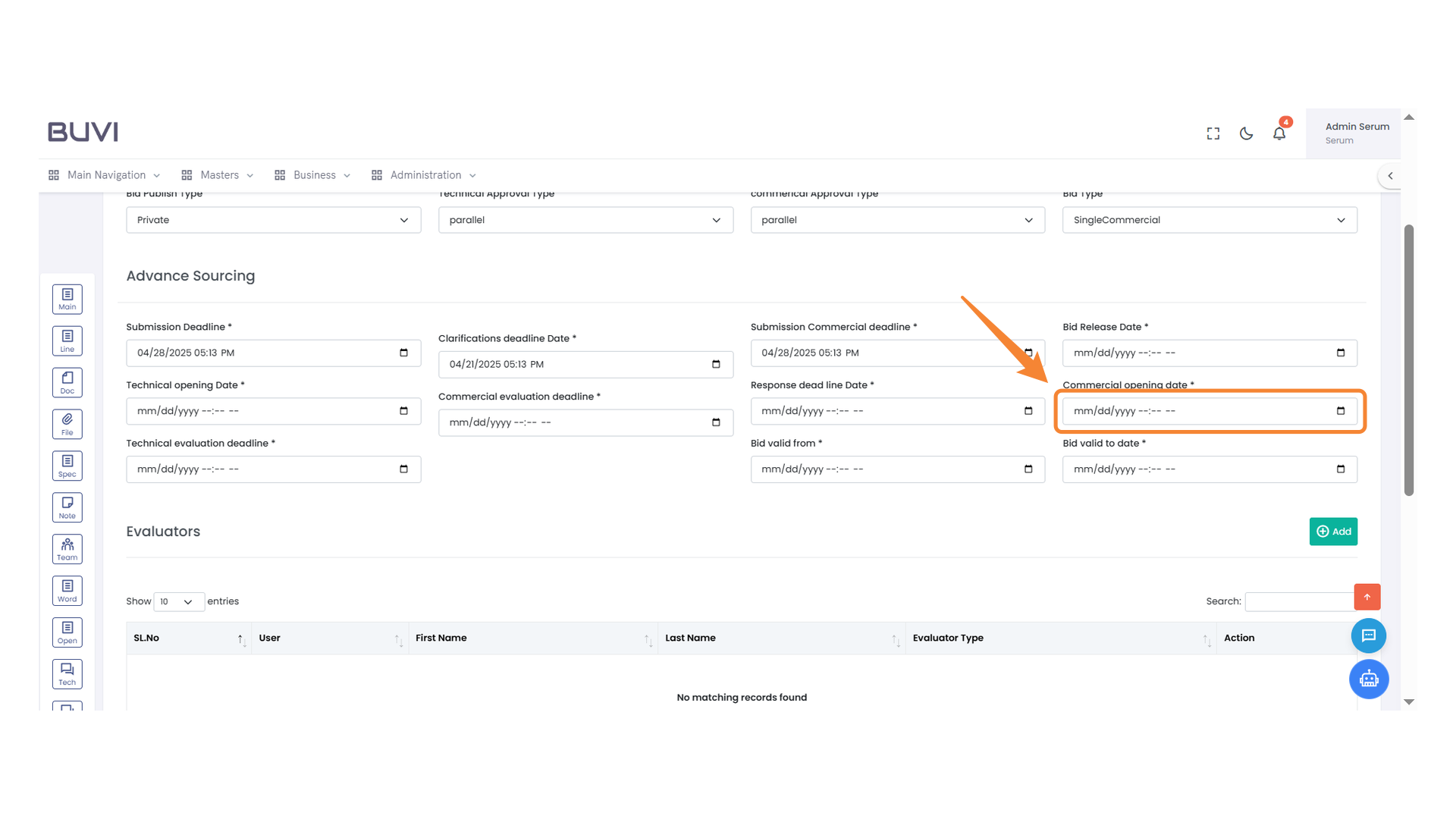Select the Spec sidebar icon
The width and height of the screenshot is (1456, 819).
(67, 466)
